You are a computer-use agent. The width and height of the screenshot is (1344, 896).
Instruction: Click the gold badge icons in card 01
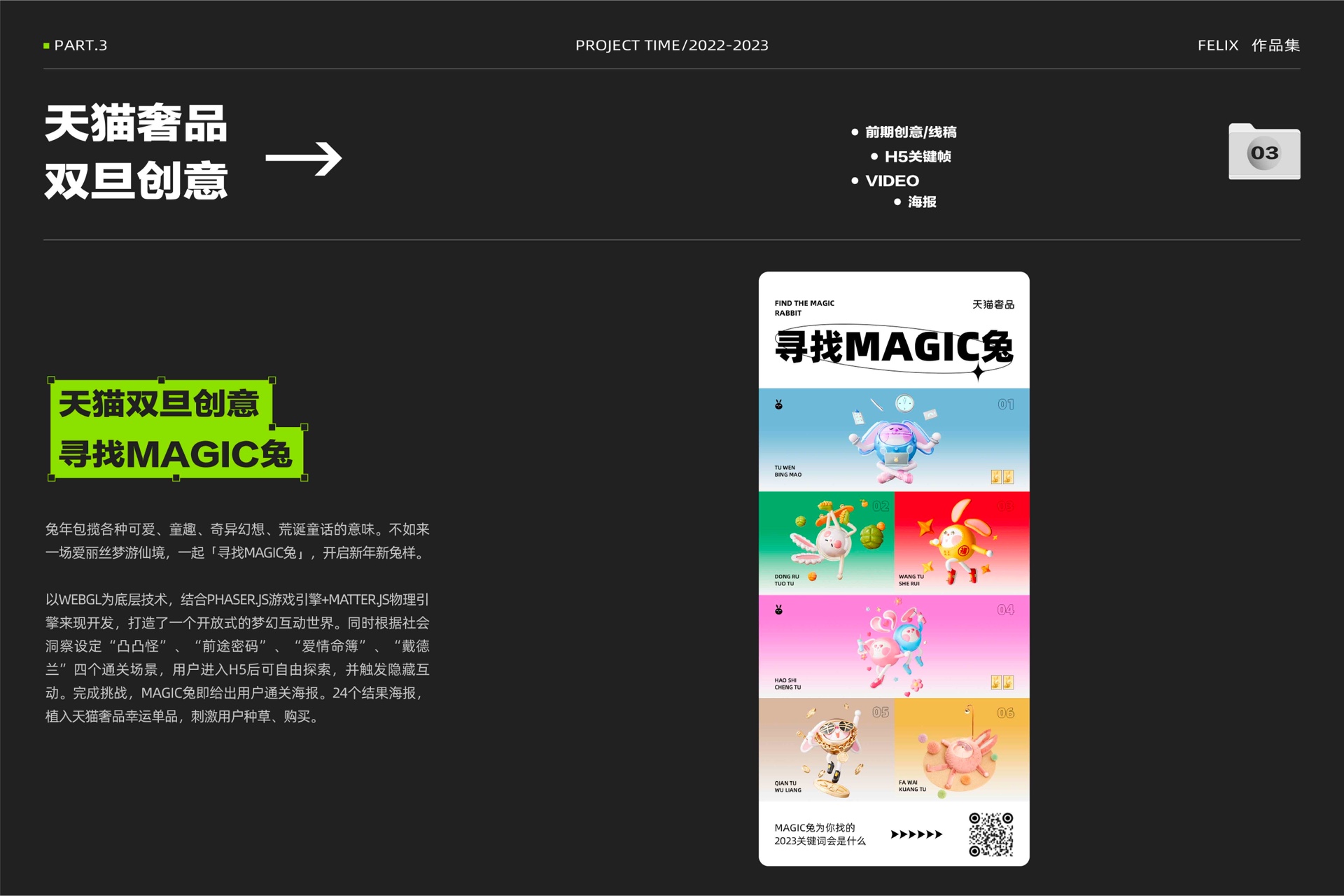point(1002,477)
